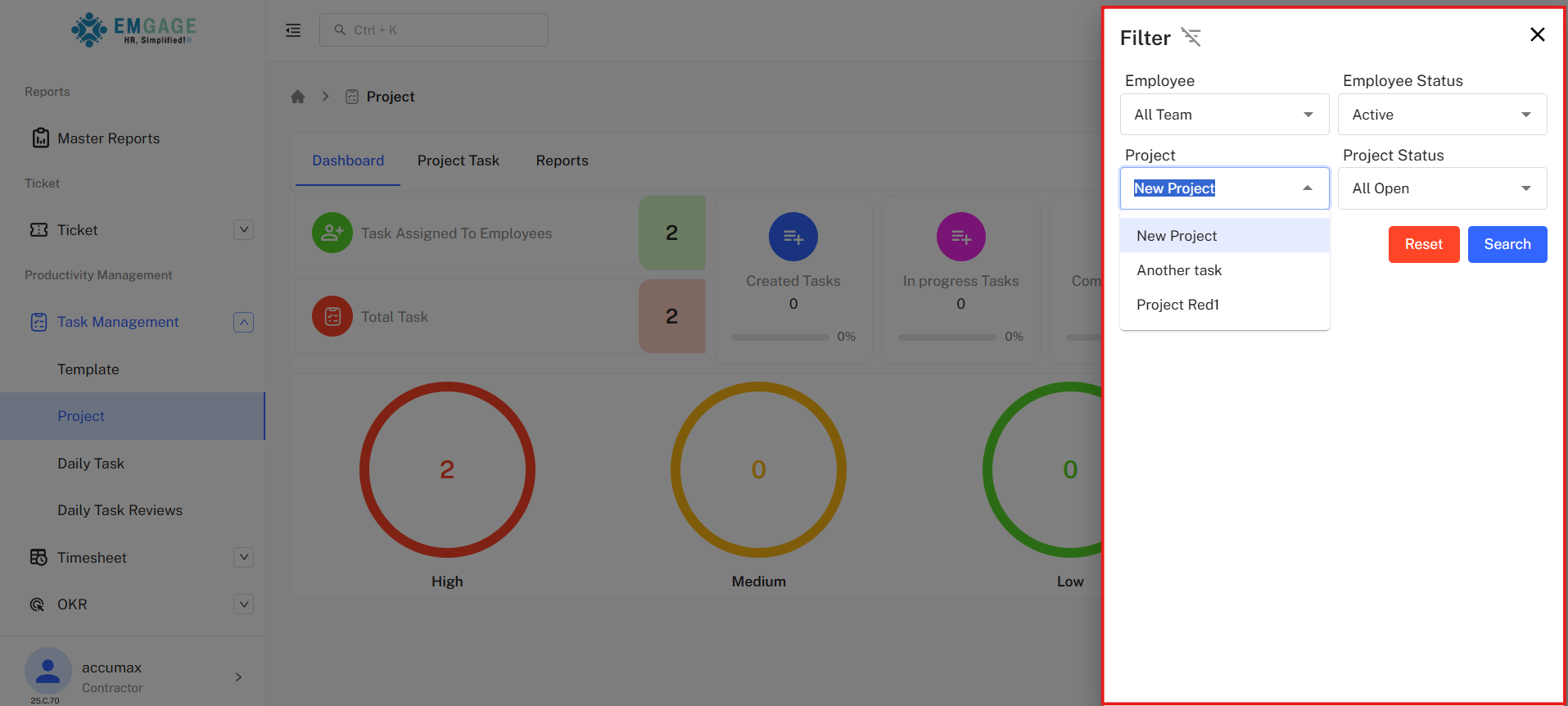Click the green Task Assigned To Employees icon
The width and height of the screenshot is (1568, 706).
(332, 233)
